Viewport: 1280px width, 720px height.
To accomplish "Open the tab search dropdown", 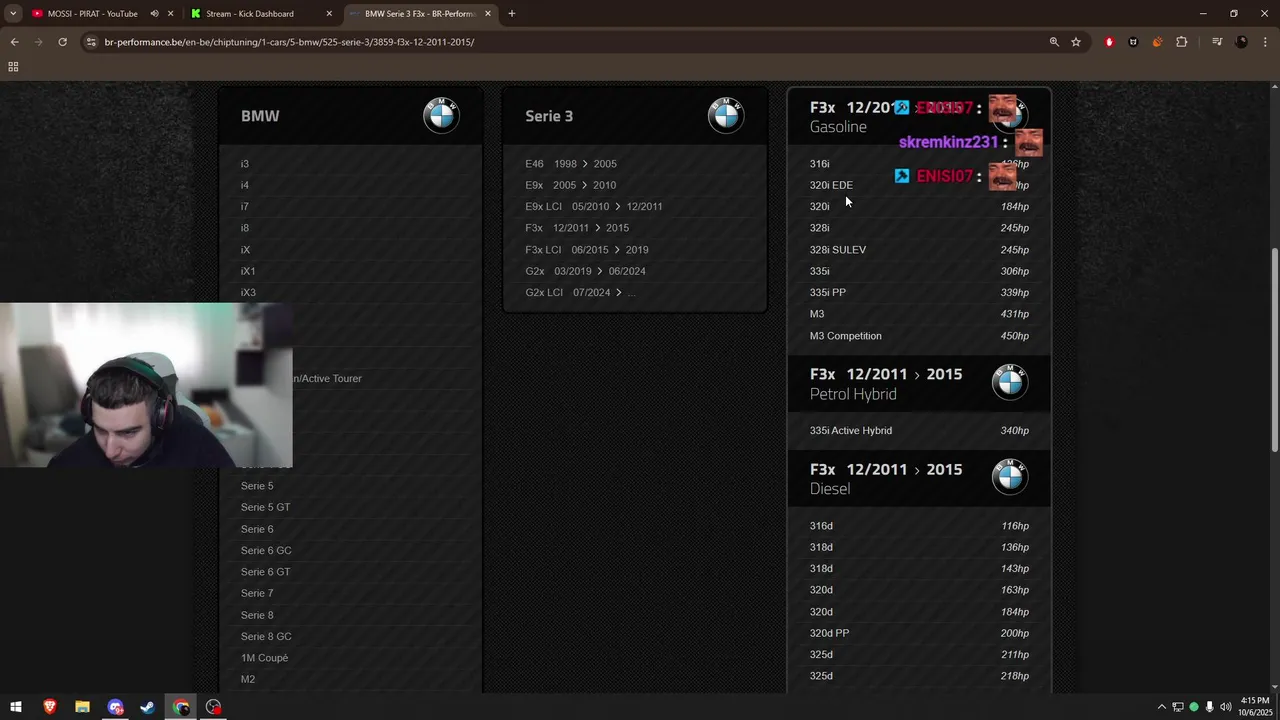I will point(13,14).
